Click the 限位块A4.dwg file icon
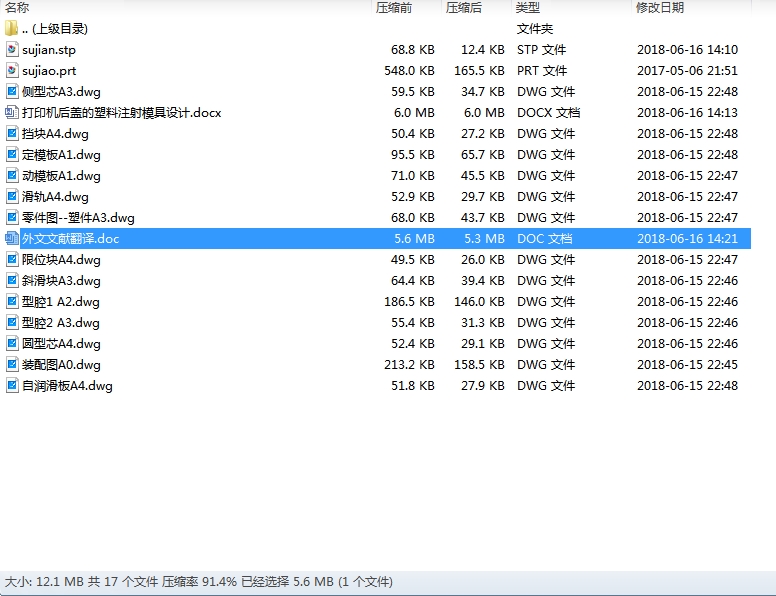This screenshot has width=776, height=596. [x=12, y=259]
